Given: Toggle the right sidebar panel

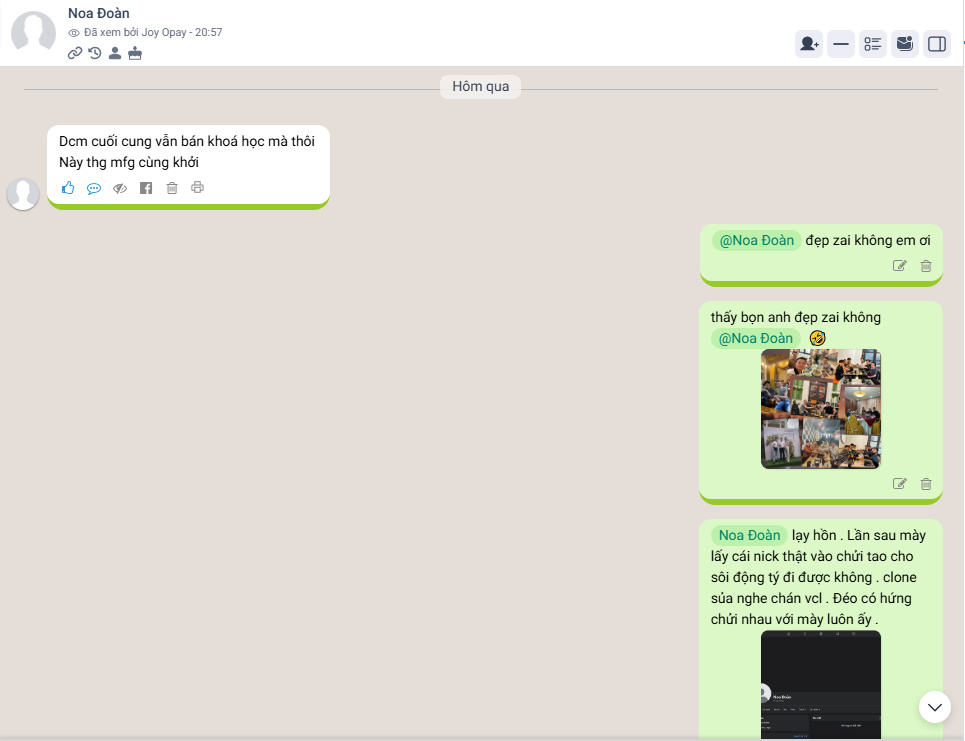Looking at the screenshot, I should point(937,44).
